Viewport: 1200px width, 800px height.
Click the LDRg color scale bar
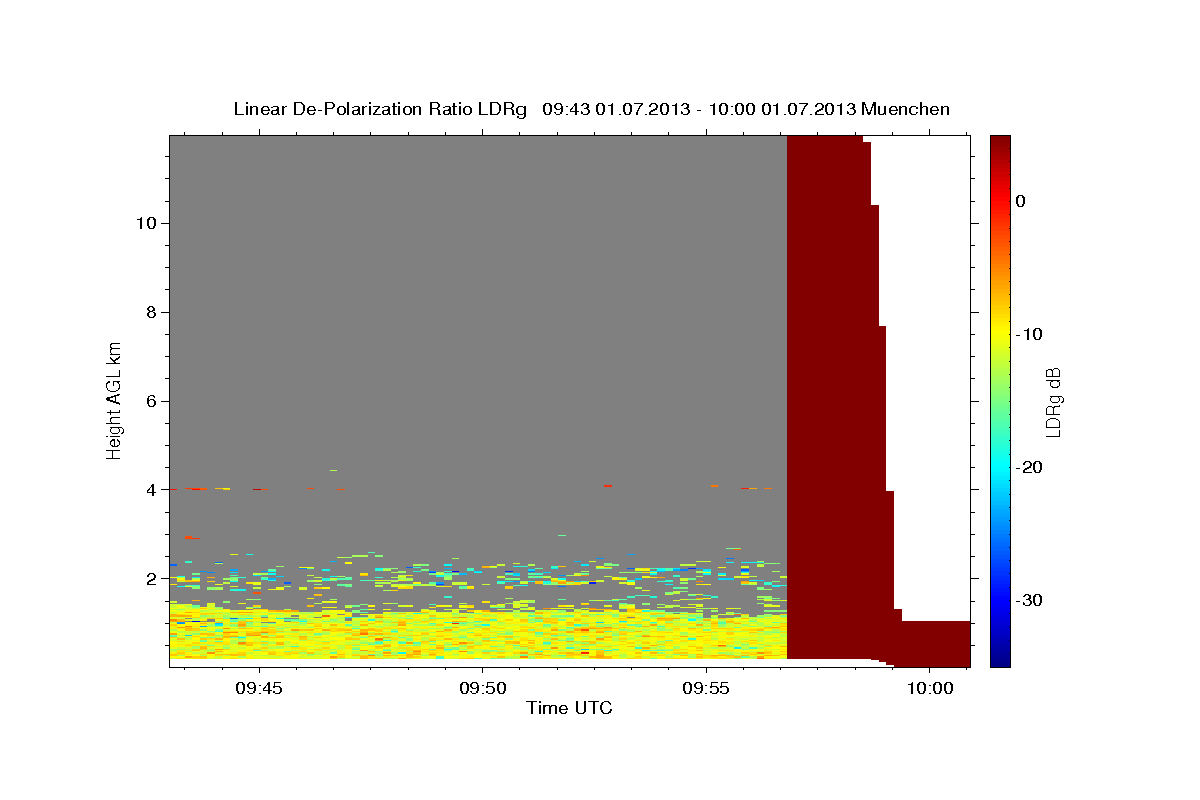[1000, 401]
